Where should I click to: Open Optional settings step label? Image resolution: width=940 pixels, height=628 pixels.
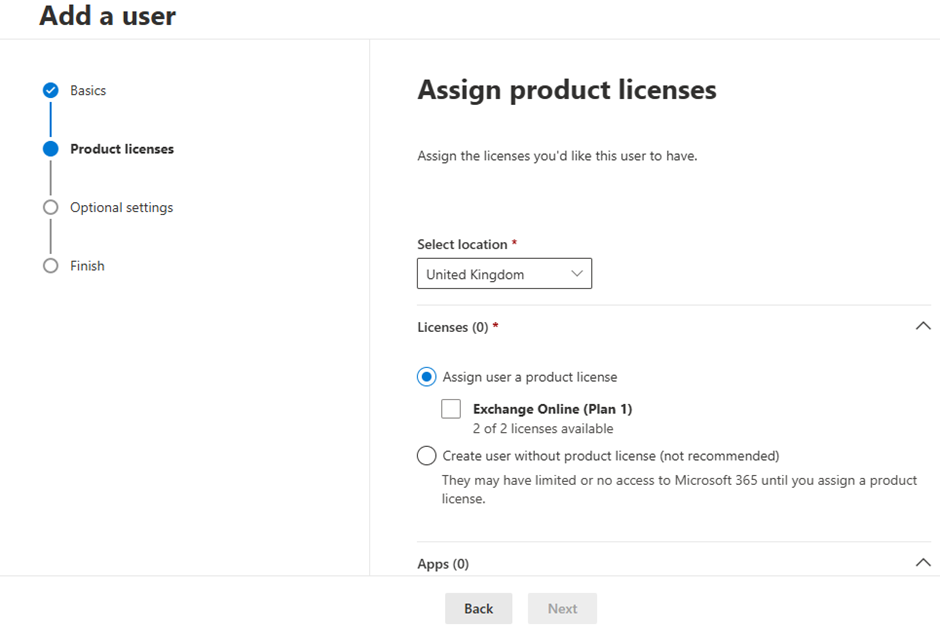pyautogui.click(x=122, y=207)
